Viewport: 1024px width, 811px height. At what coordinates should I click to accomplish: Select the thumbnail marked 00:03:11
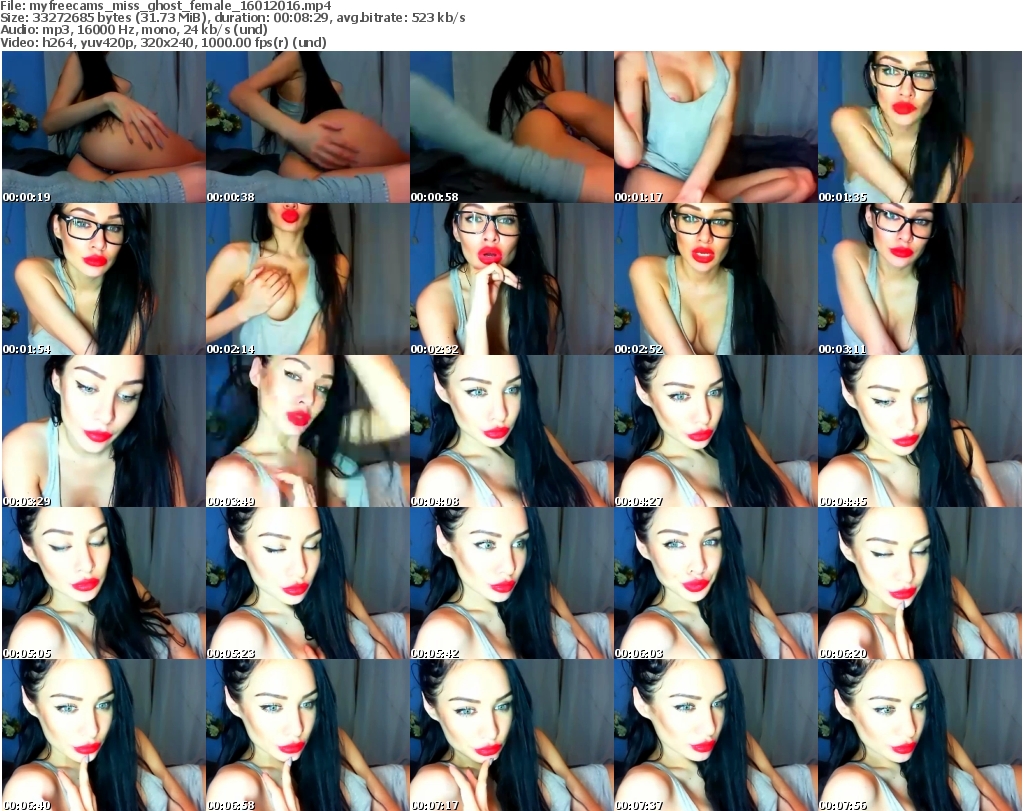tap(920, 279)
